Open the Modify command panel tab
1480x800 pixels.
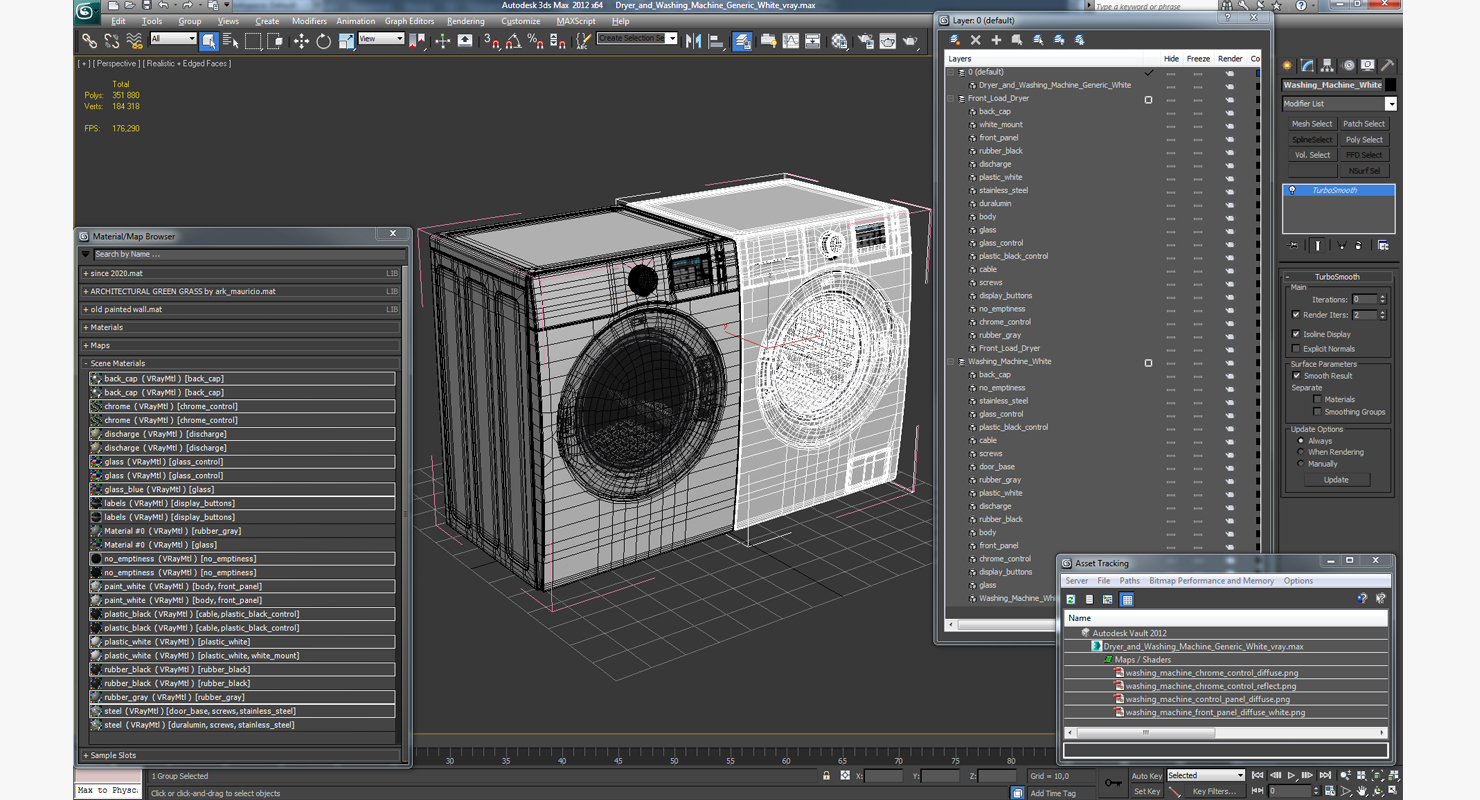pos(1308,66)
